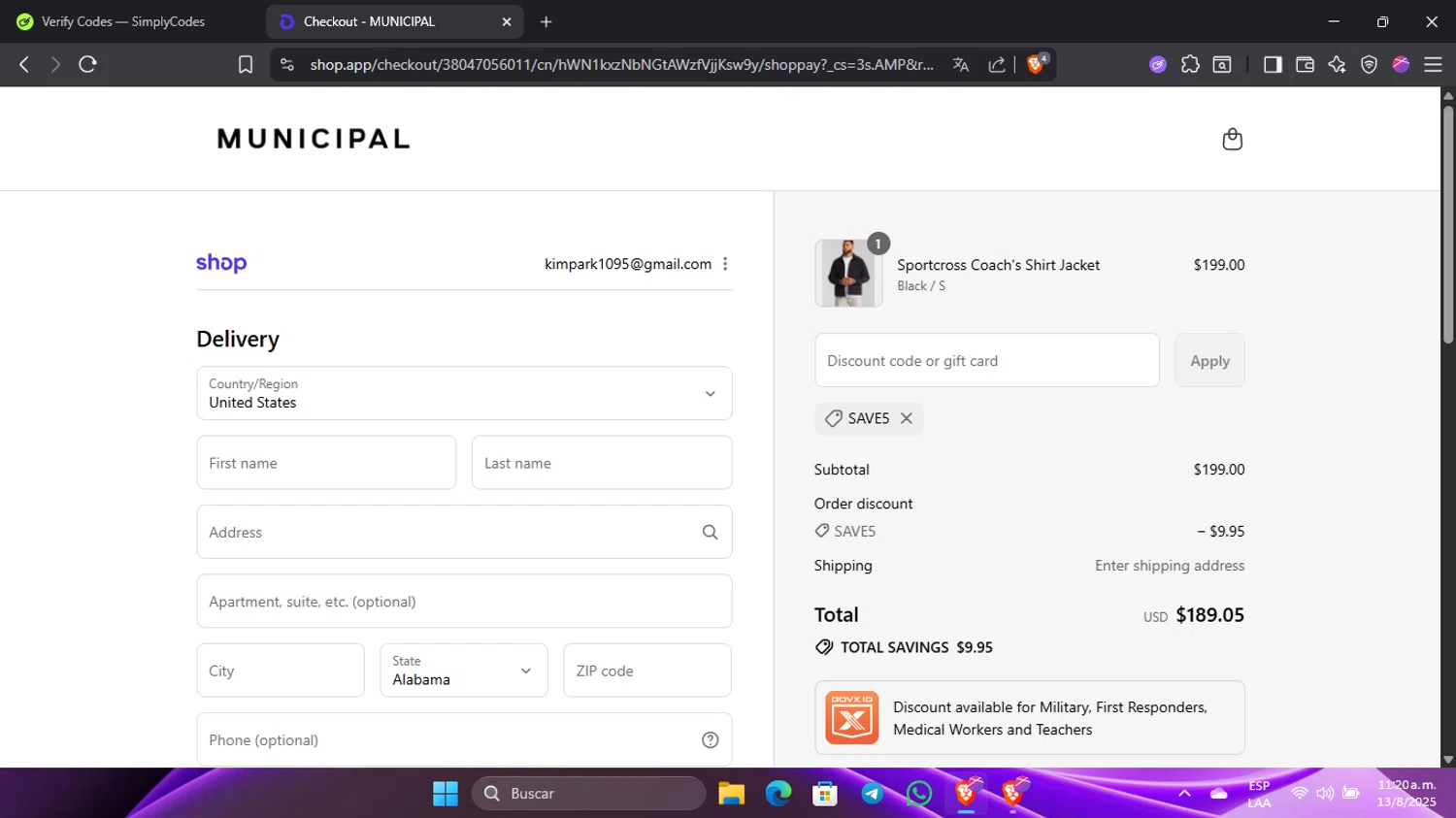Bookmark this page
Viewport: 1456px width, 818px height.
pos(246,64)
